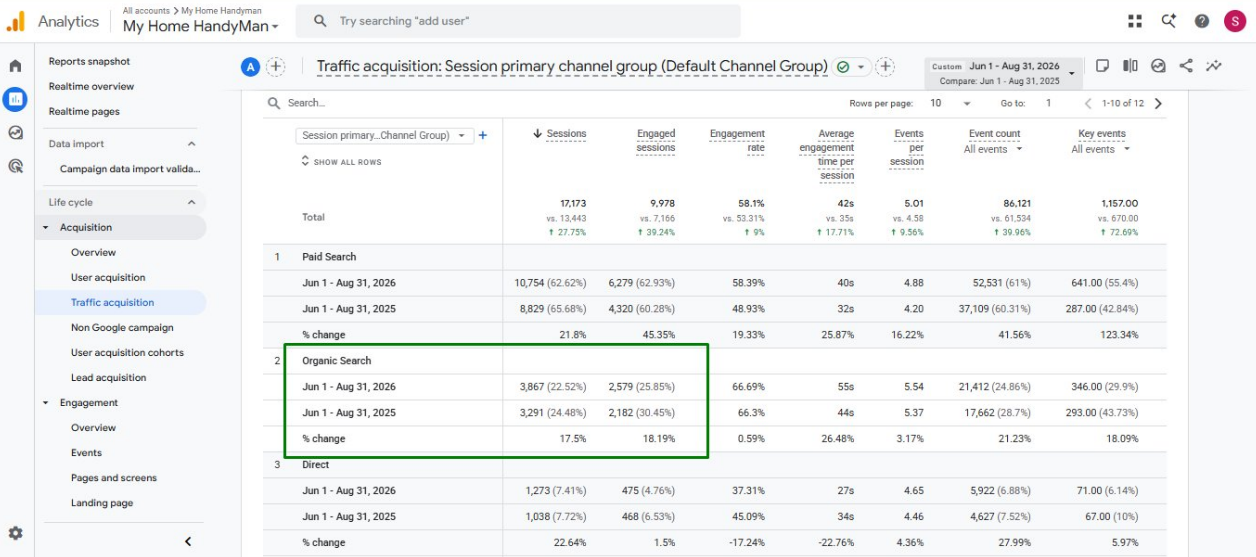Add a secondary dimension with blue plus
Image resolution: width=1256 pixels, height=557 pixels.
tap(483, 135)
